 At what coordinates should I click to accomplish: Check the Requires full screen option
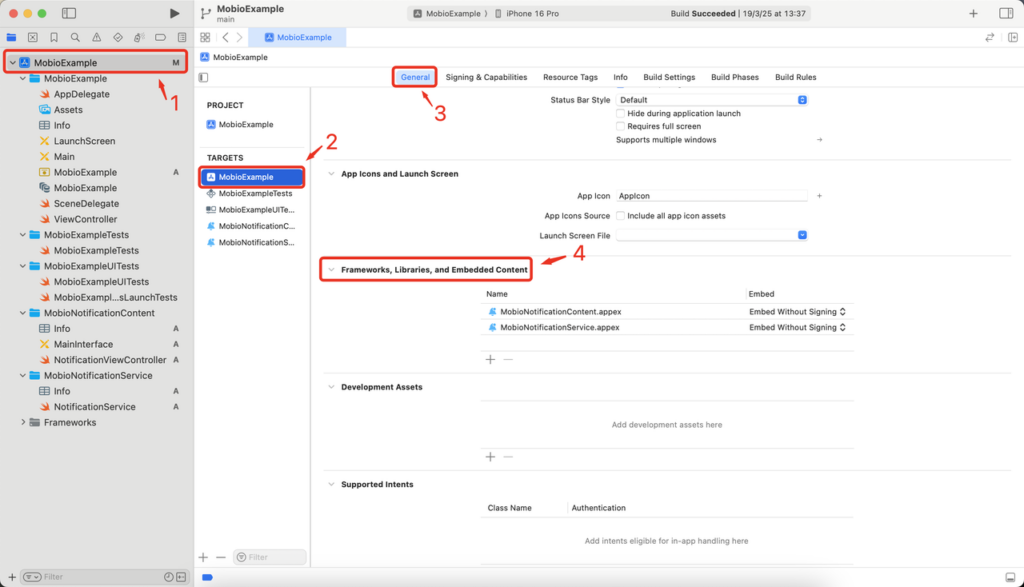pos(621,127)
